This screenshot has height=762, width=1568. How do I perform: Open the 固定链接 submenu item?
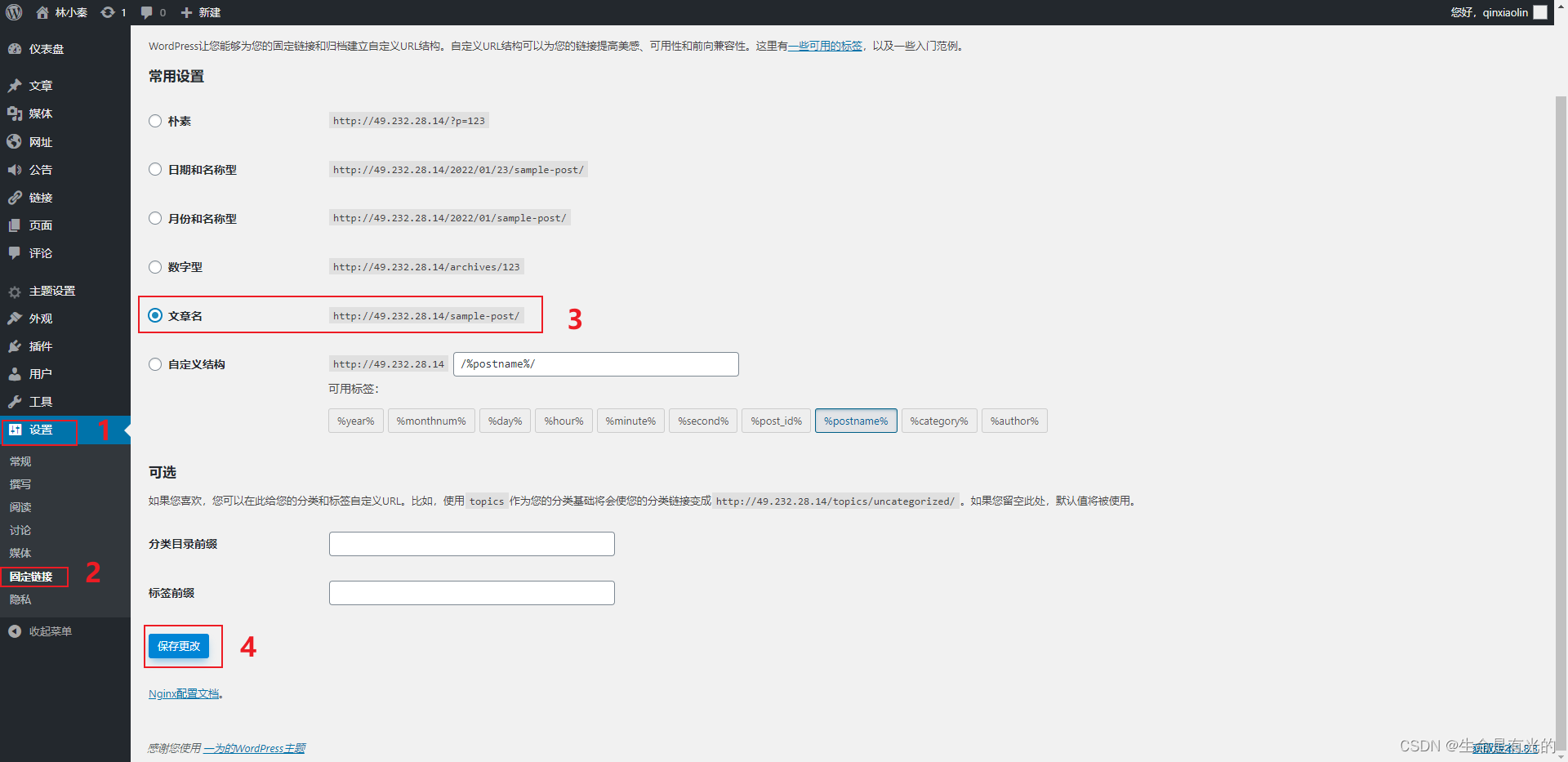[31, 577]
